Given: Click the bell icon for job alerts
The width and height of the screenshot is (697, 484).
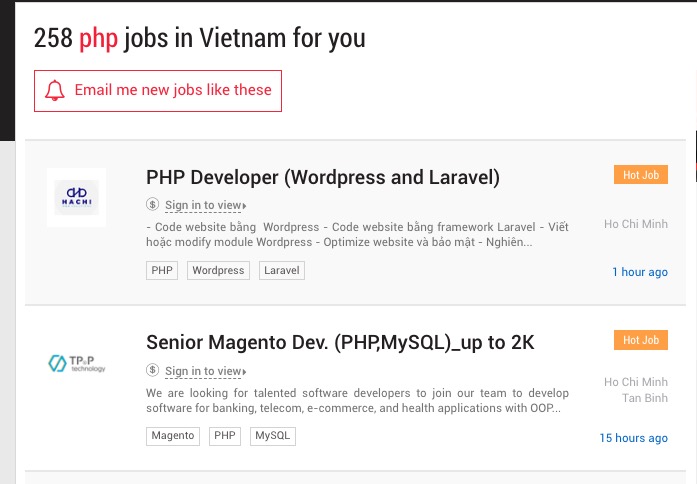Looking at the screenshot, I should point(56,90).
